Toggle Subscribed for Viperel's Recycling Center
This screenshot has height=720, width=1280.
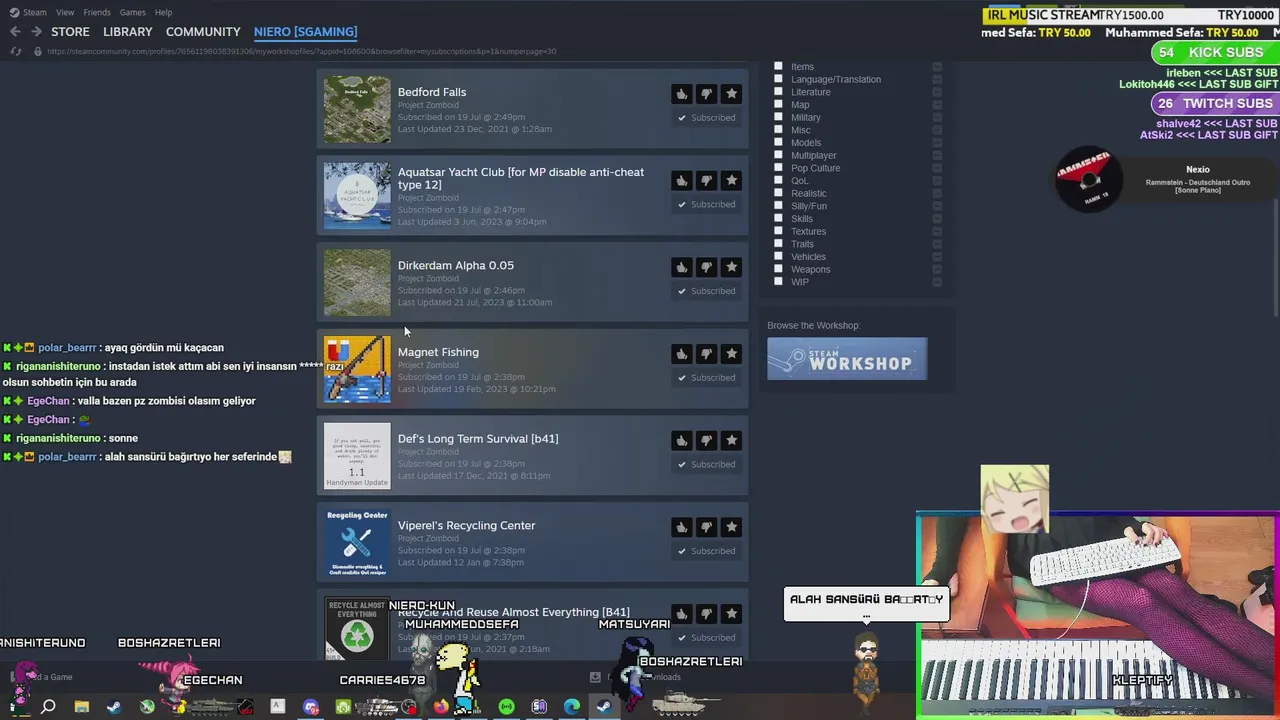[706, 551]
